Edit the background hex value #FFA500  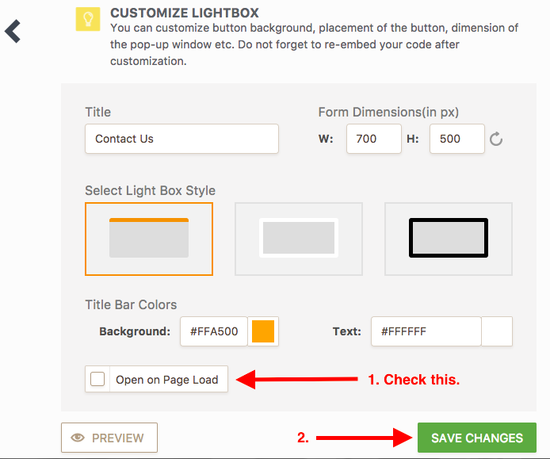[214, 331]
